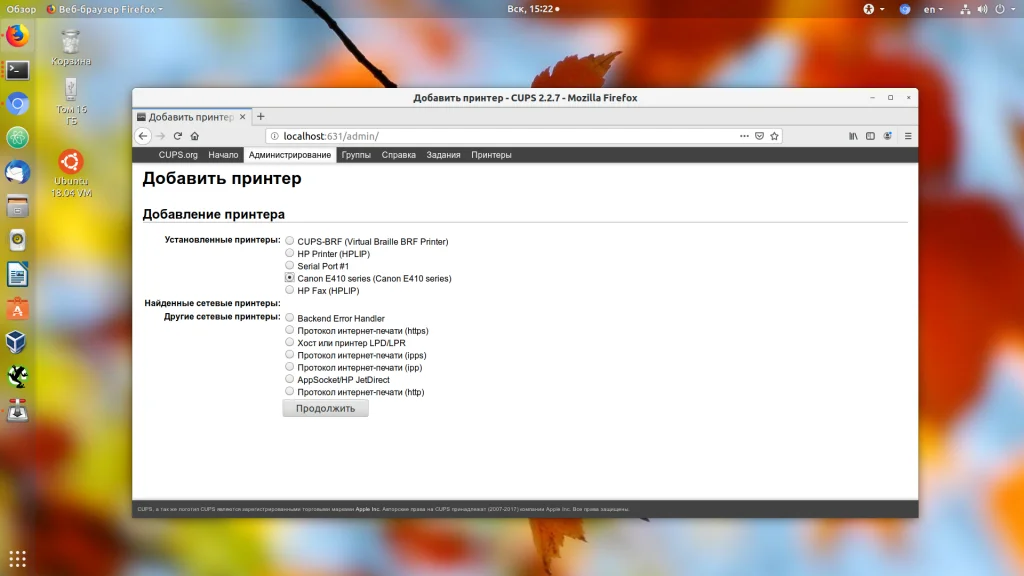Open the Принтеры tab
The width and height of the screenshot is (1024, 576).
pos(491,155)
